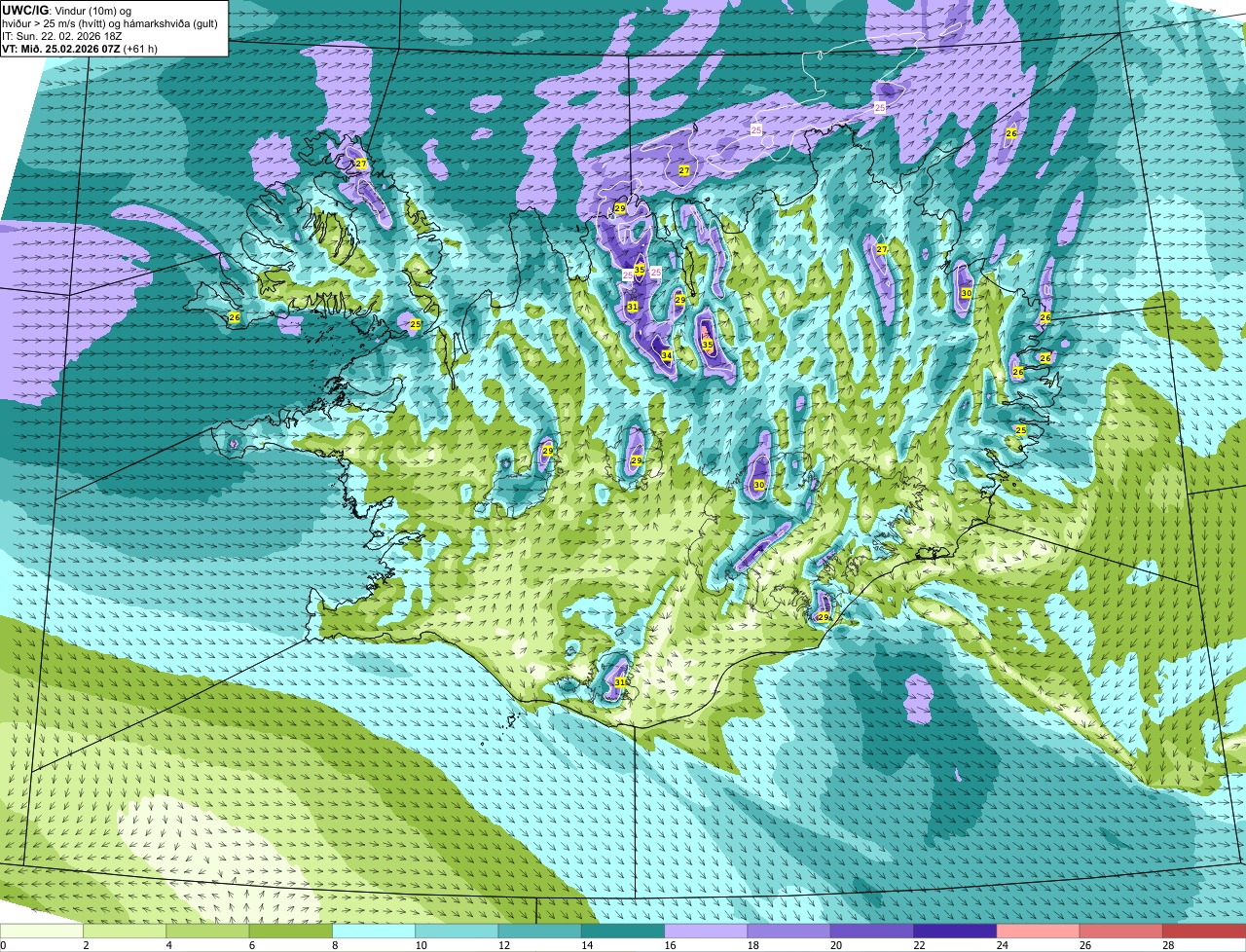Click the legend scale tick label 10
This screenshot has width=1246, height=952.
(x=420, y=945)
